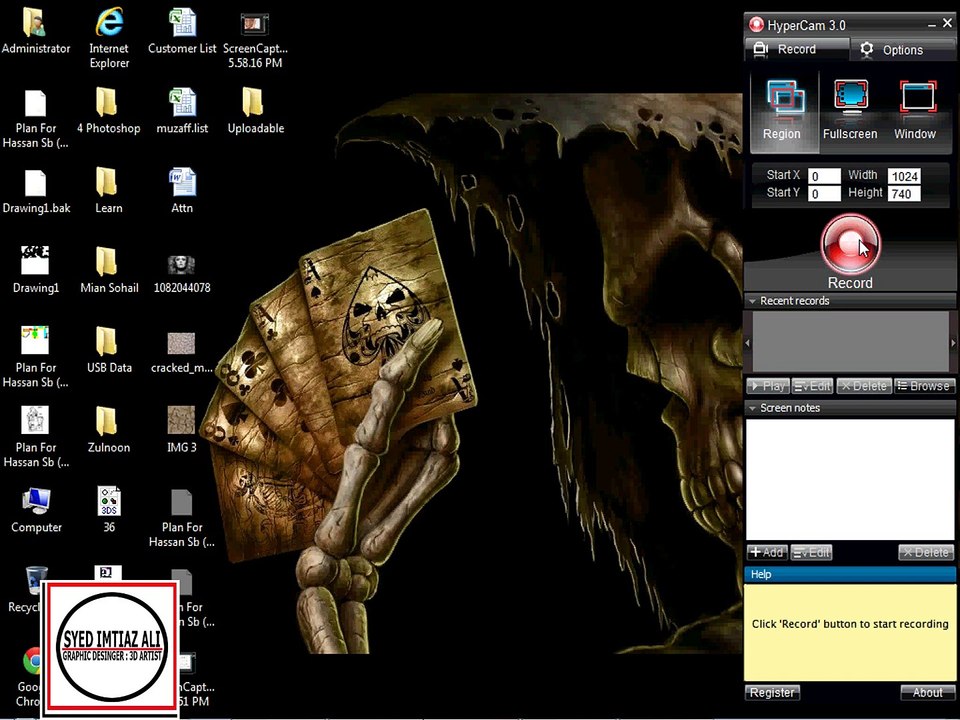Viewport: 960px width, 720px height.
Task: Select Plan For Hassan Sb icon below 1082044078
Action: [x=182, y=518]
